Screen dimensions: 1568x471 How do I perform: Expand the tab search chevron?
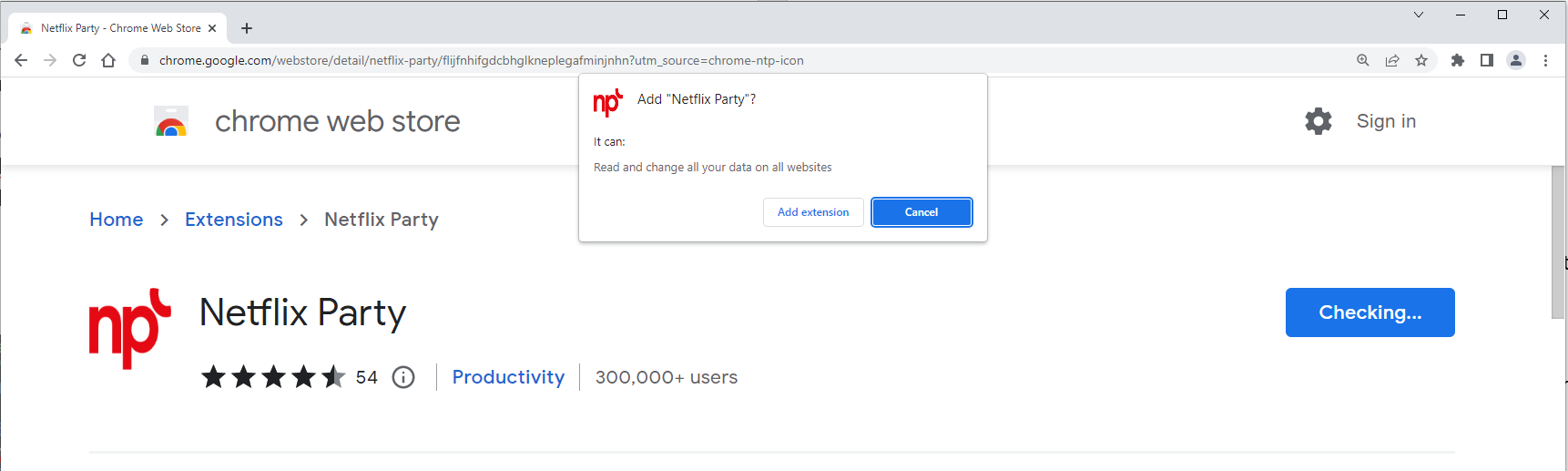(1419, 15)
